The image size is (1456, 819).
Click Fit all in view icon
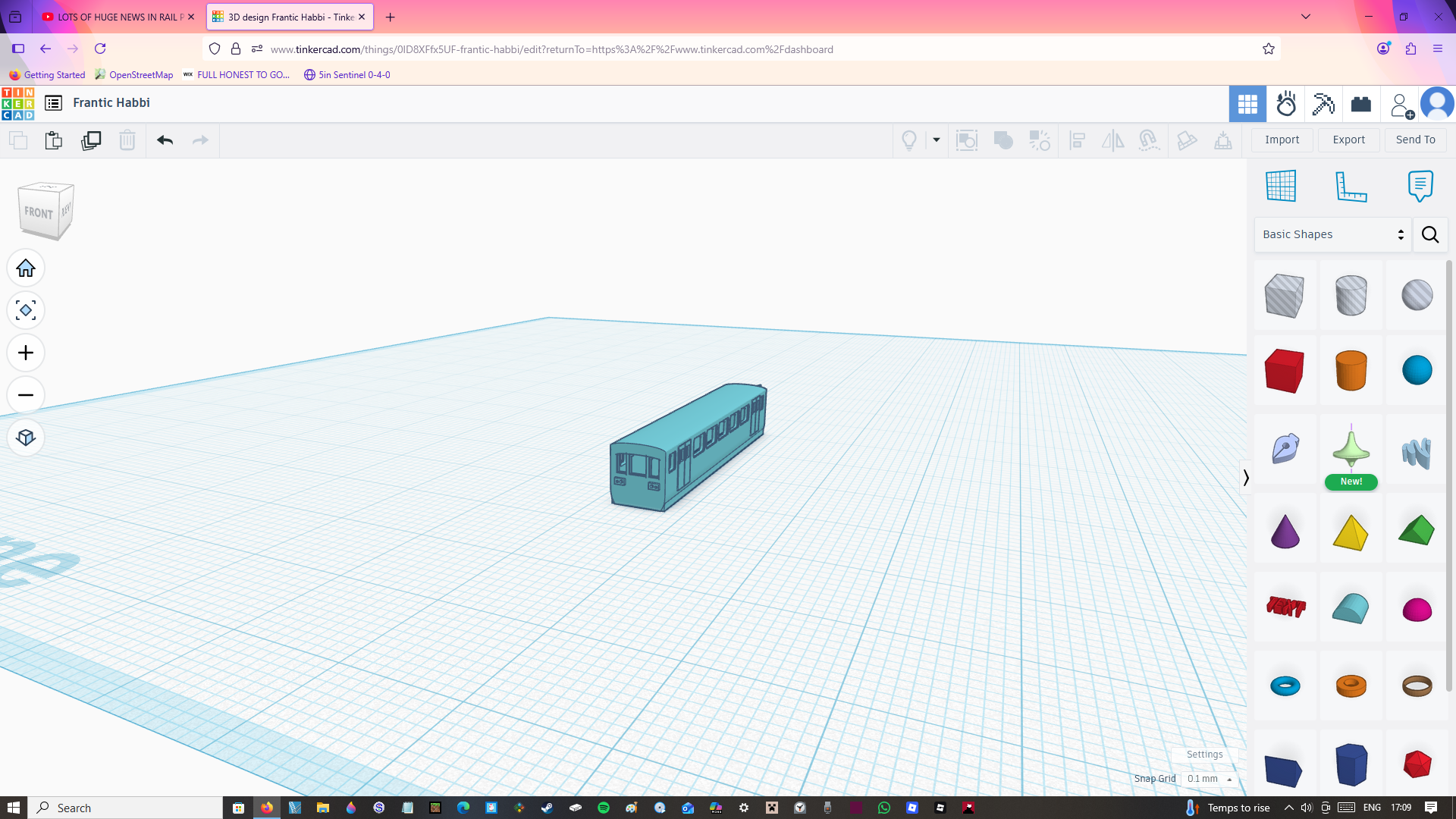click(x=26, y=311)
